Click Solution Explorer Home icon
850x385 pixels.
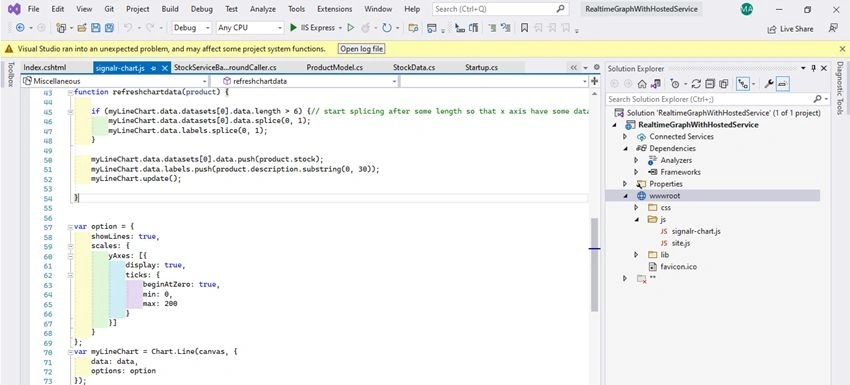tap(642, 84)
